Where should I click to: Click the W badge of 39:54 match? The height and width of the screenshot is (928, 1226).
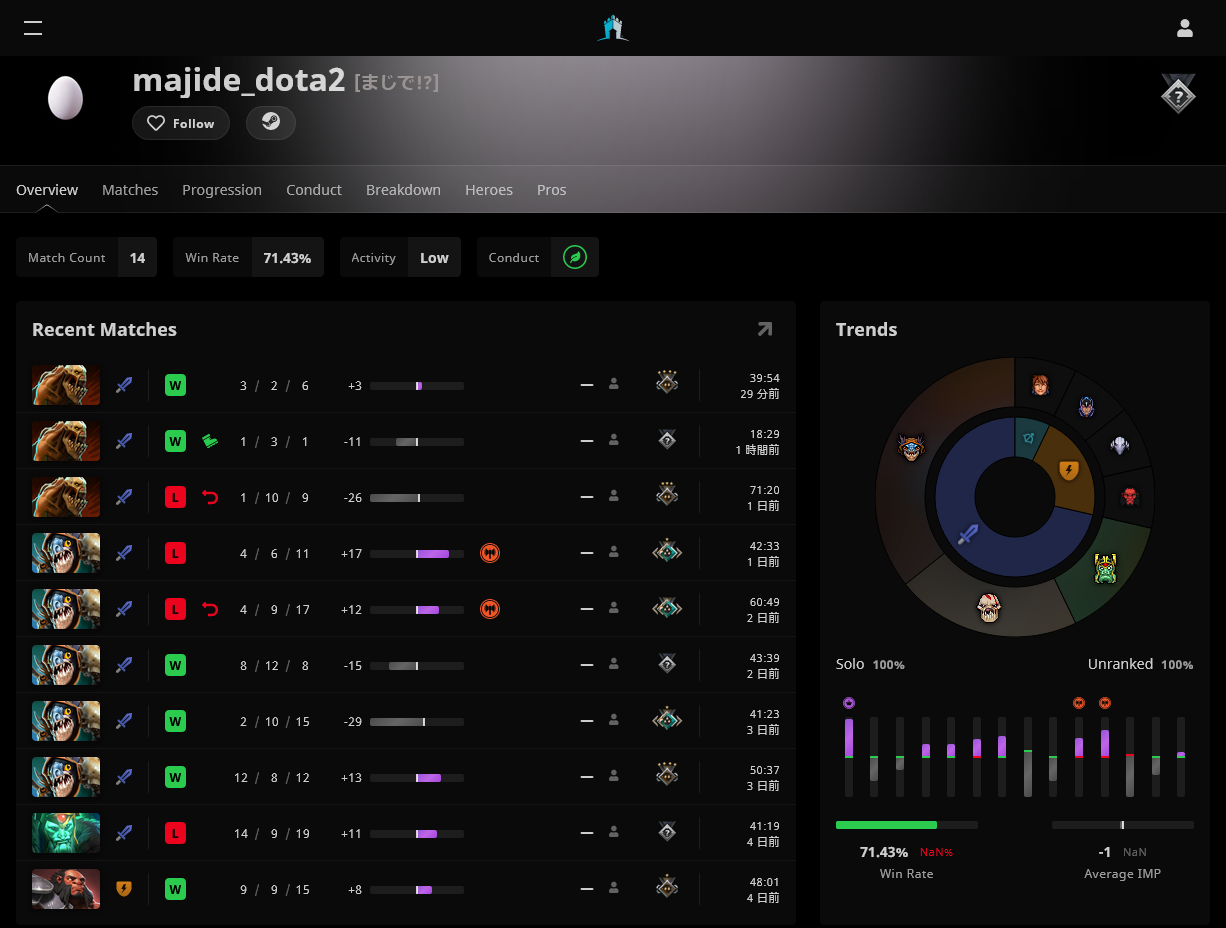[x=175, y=385]
